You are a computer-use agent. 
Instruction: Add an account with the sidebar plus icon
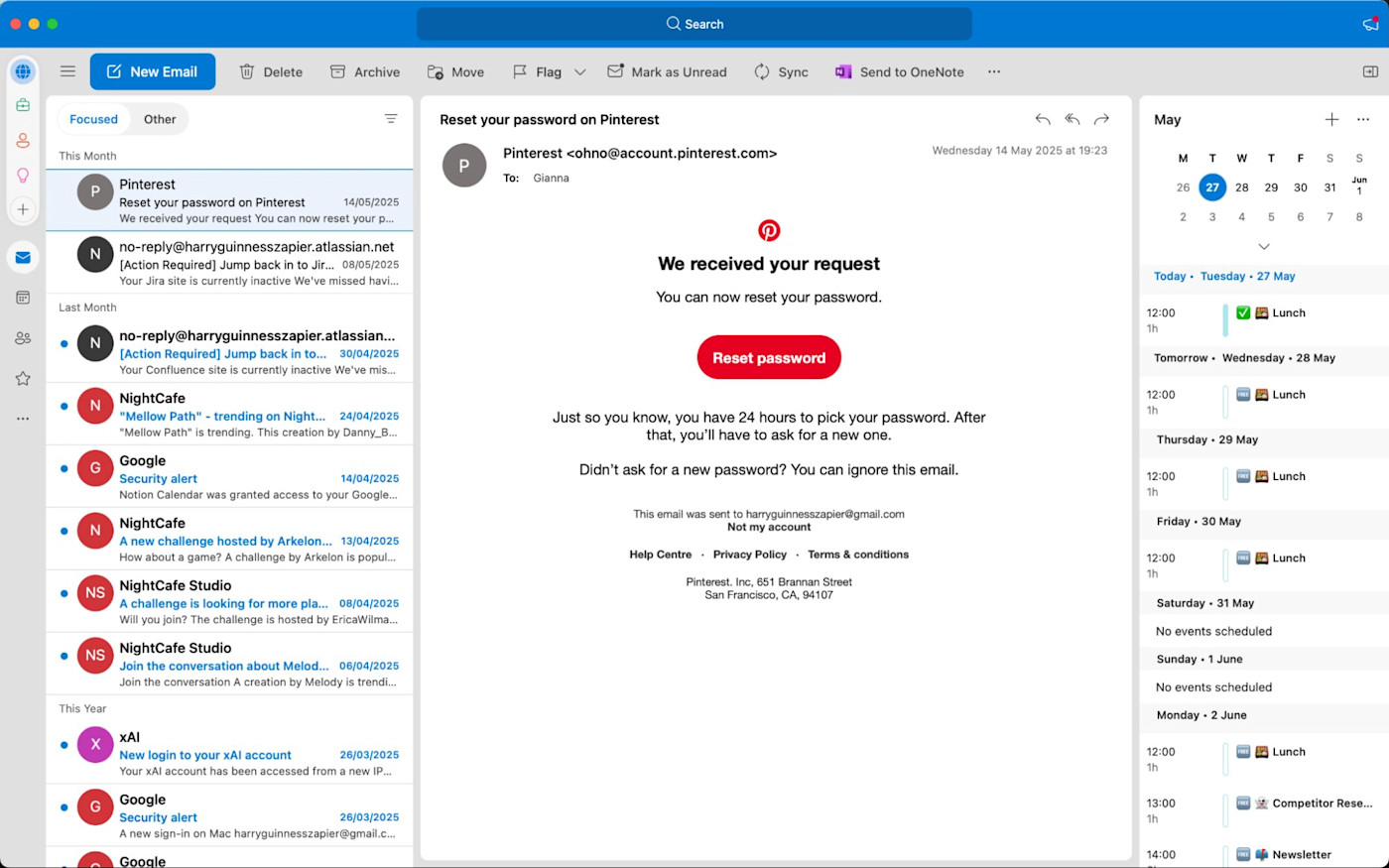(x=23, y=209)
